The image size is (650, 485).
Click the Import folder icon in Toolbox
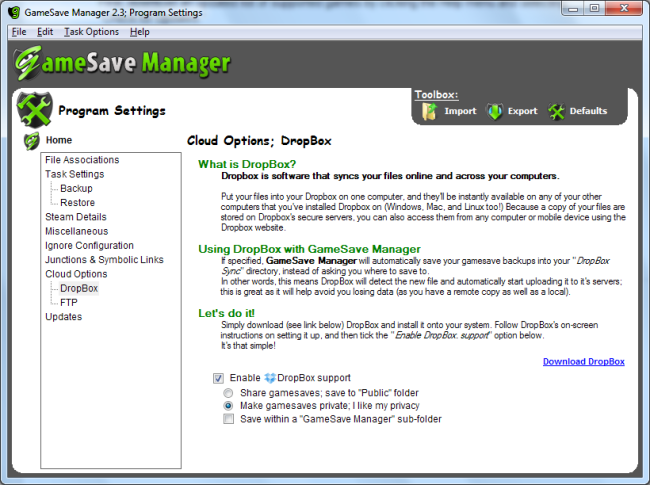tap(429, 111)
